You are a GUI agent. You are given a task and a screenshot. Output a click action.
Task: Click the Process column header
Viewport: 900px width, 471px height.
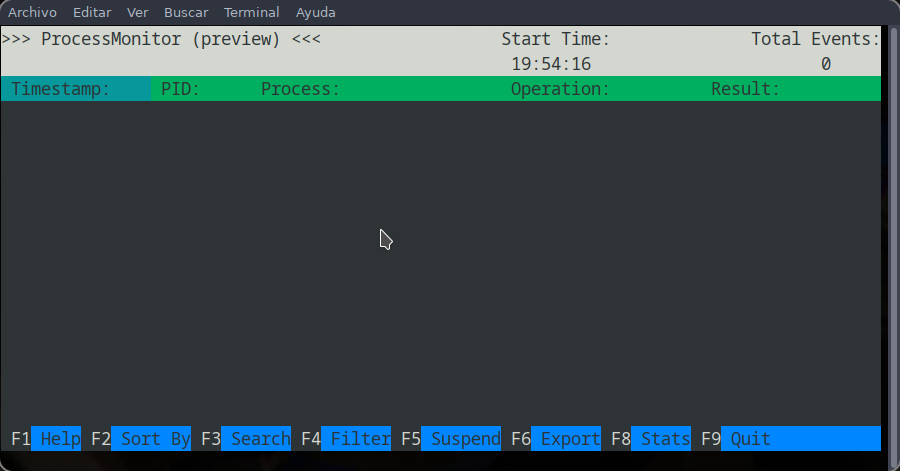[x=300, y=89]
